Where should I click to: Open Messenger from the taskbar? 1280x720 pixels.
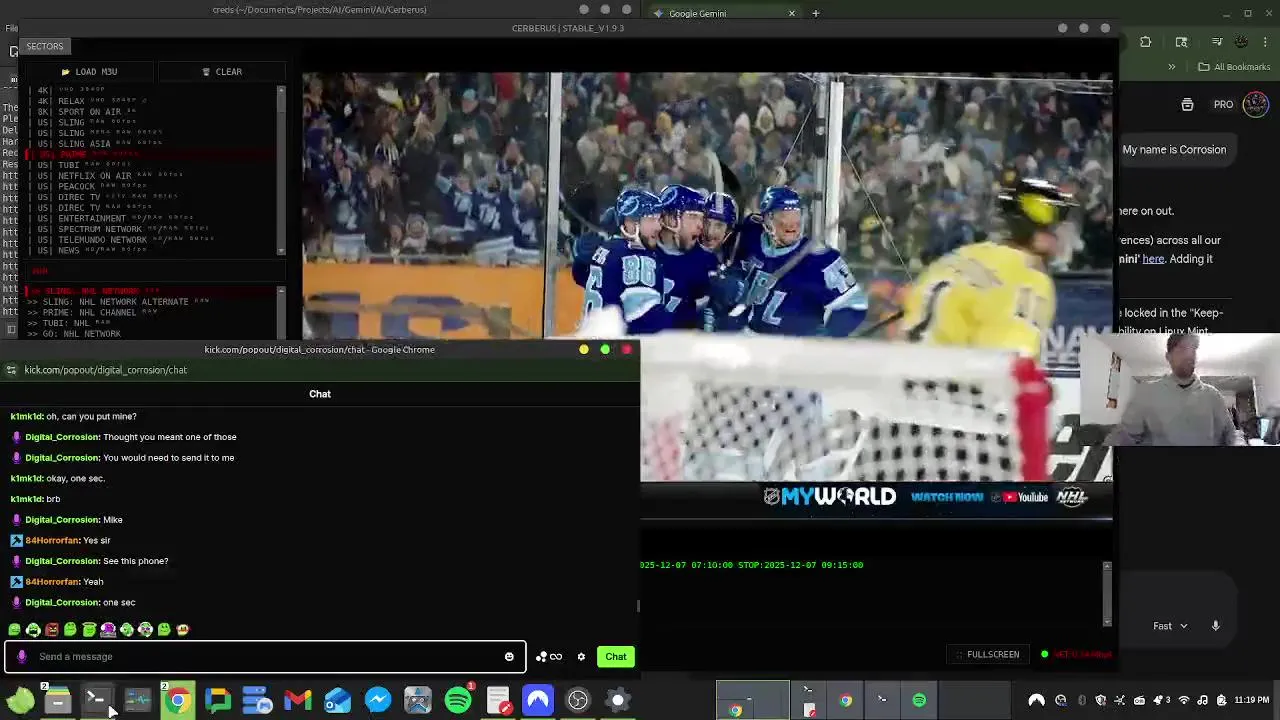click(377, 700)
